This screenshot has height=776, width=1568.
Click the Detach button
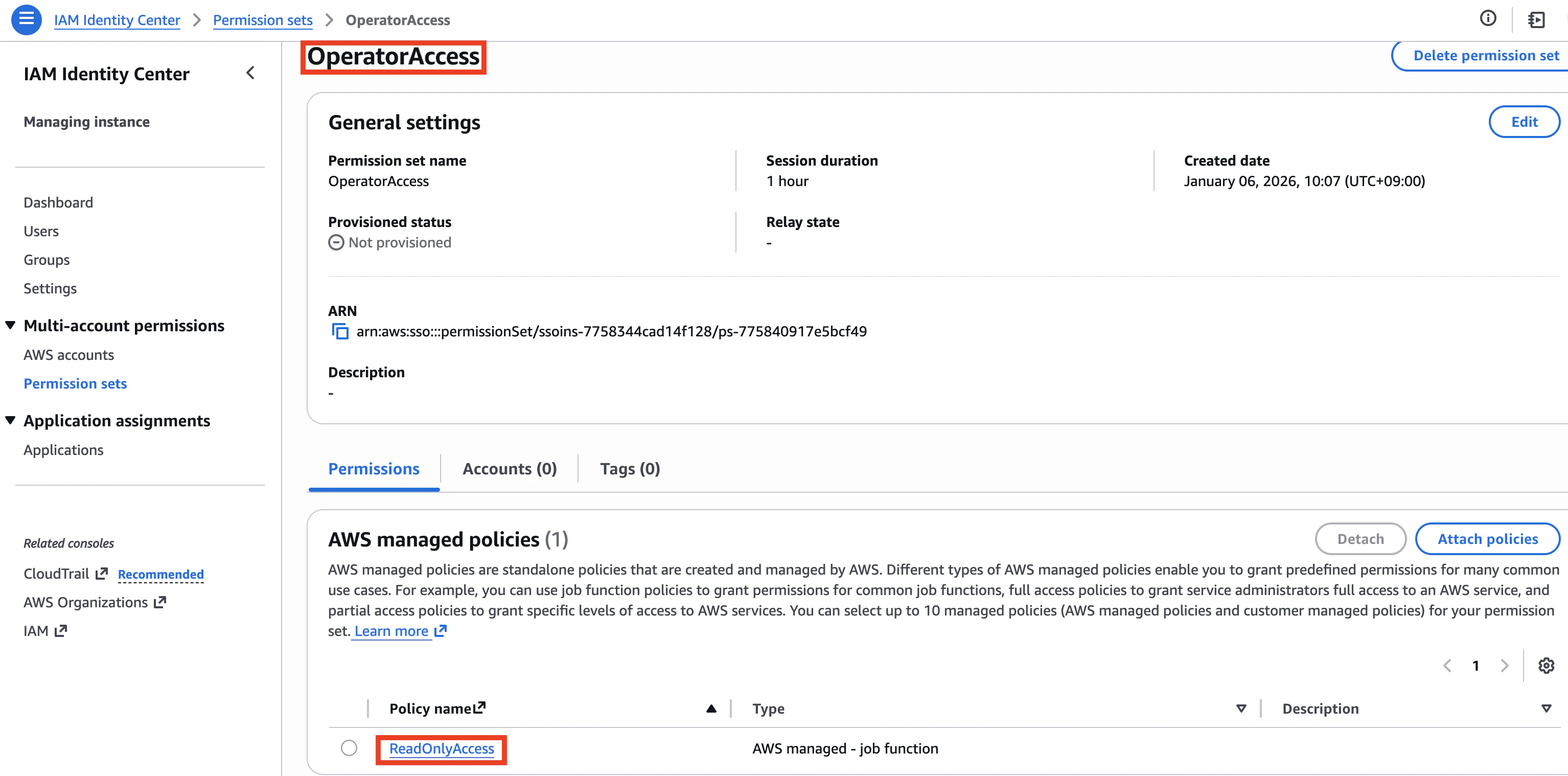point(1361,539)
